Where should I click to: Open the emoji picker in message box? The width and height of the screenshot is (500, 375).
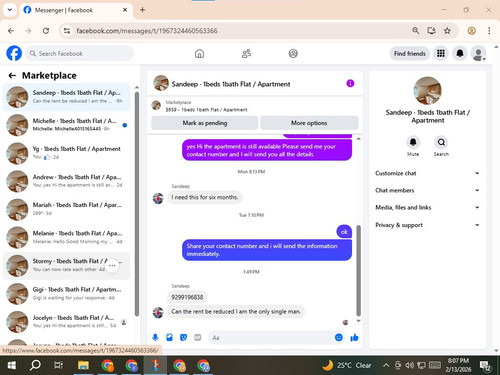[339, 338]
